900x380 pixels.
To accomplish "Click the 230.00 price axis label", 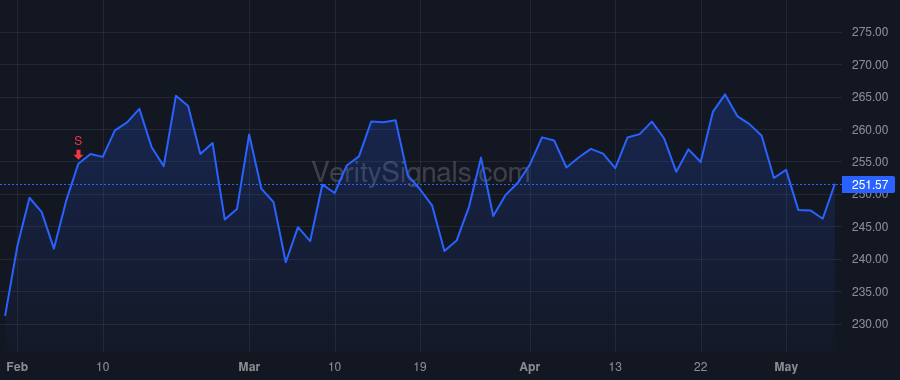I will pyautogui.click(x=870, y=324).
